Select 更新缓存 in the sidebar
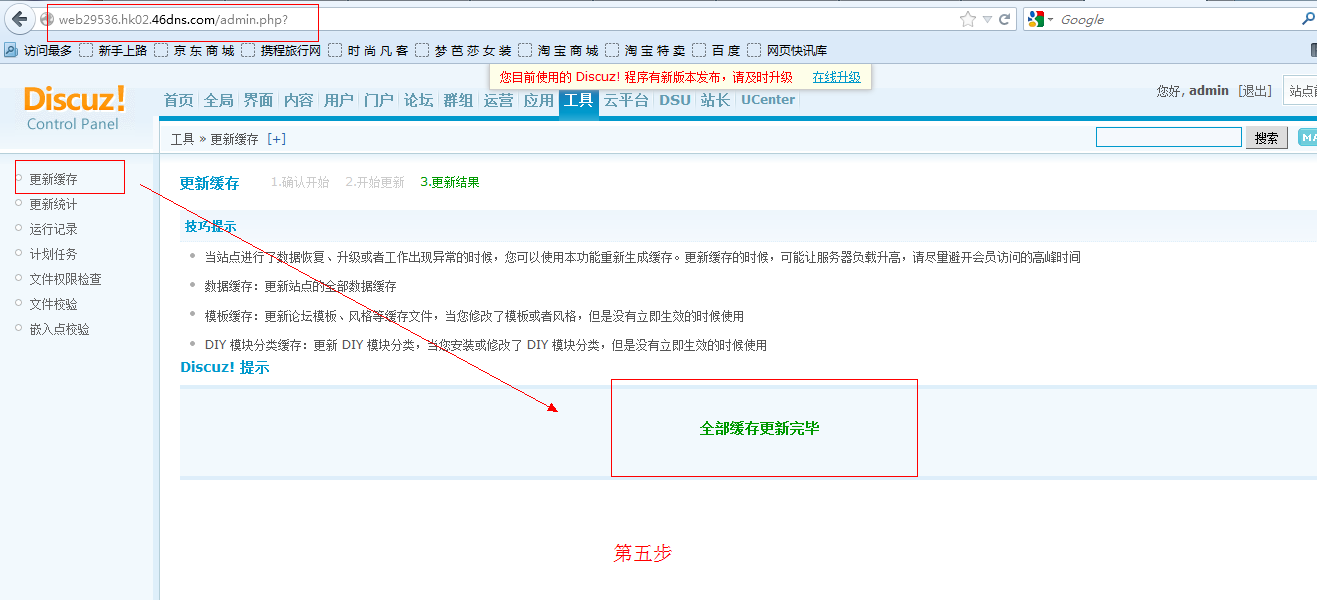Screen dimensions: 1317x600 53,180
